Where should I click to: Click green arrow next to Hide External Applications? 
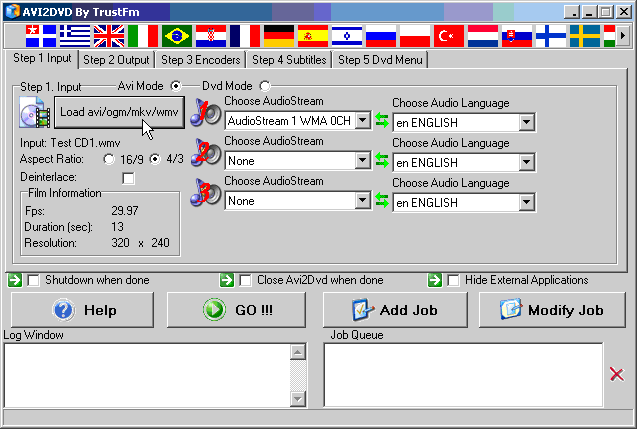pyautogui.click(x=435, y=280)
